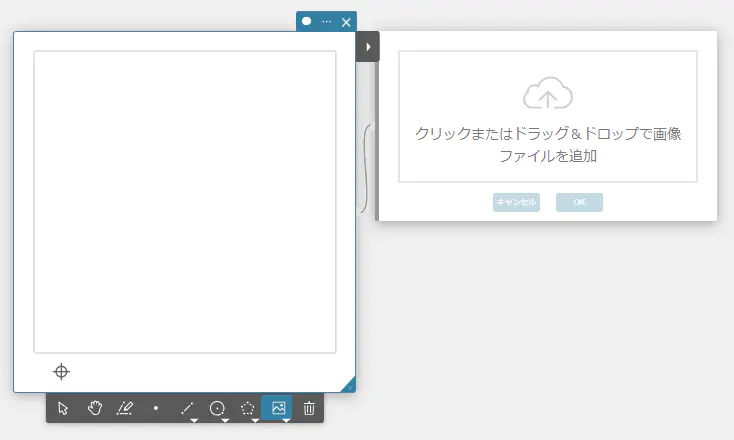Select the point drawing tool

(x=156, y=408)
